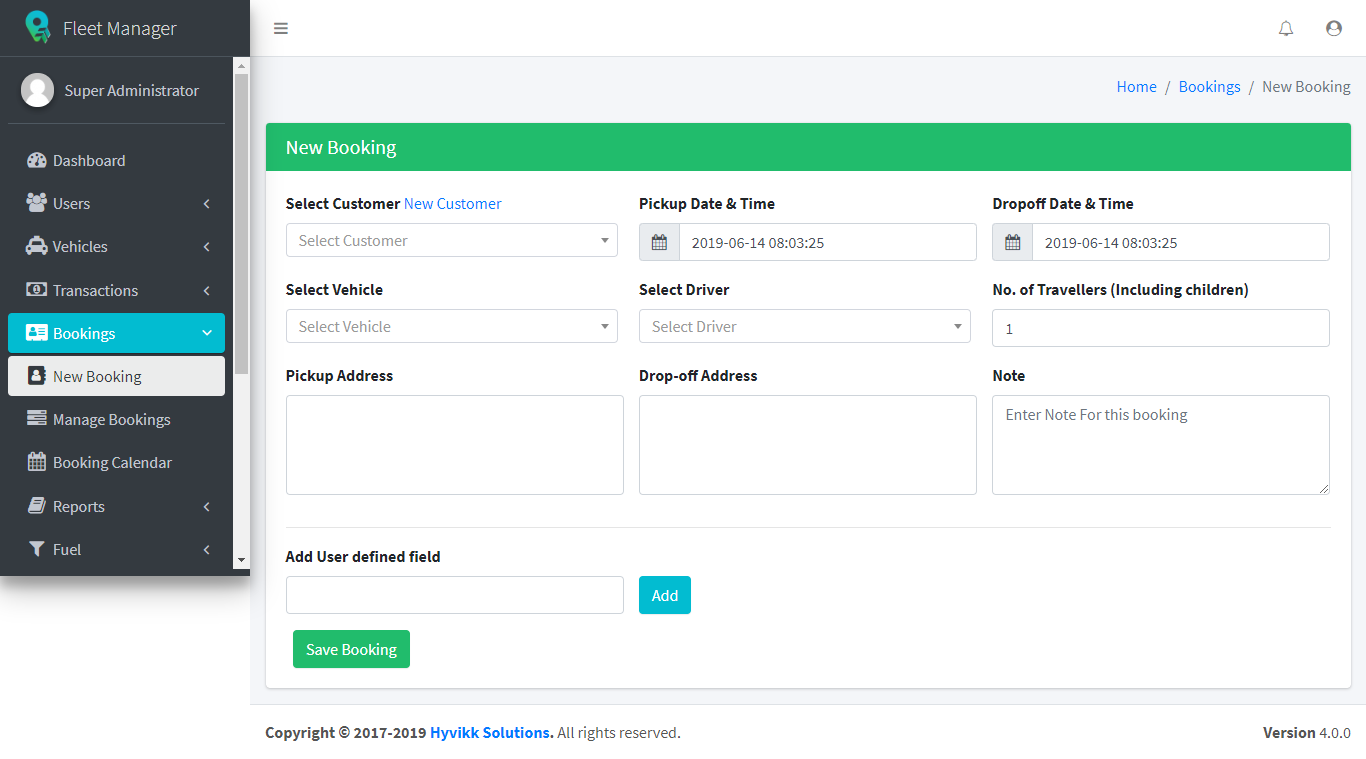Click the Super Administrator avatar

point(38,90)
